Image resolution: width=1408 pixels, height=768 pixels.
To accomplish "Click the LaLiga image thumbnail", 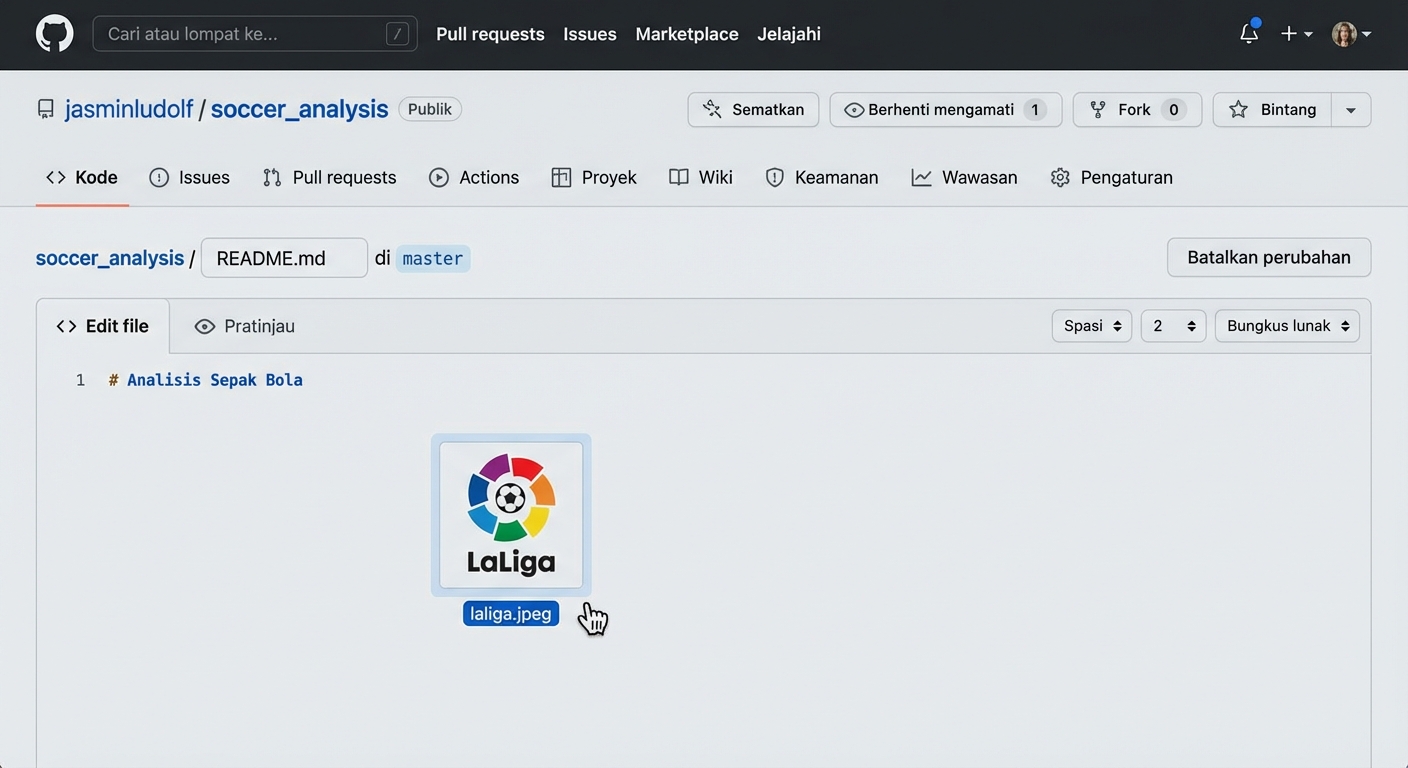I will click(511, 515).
